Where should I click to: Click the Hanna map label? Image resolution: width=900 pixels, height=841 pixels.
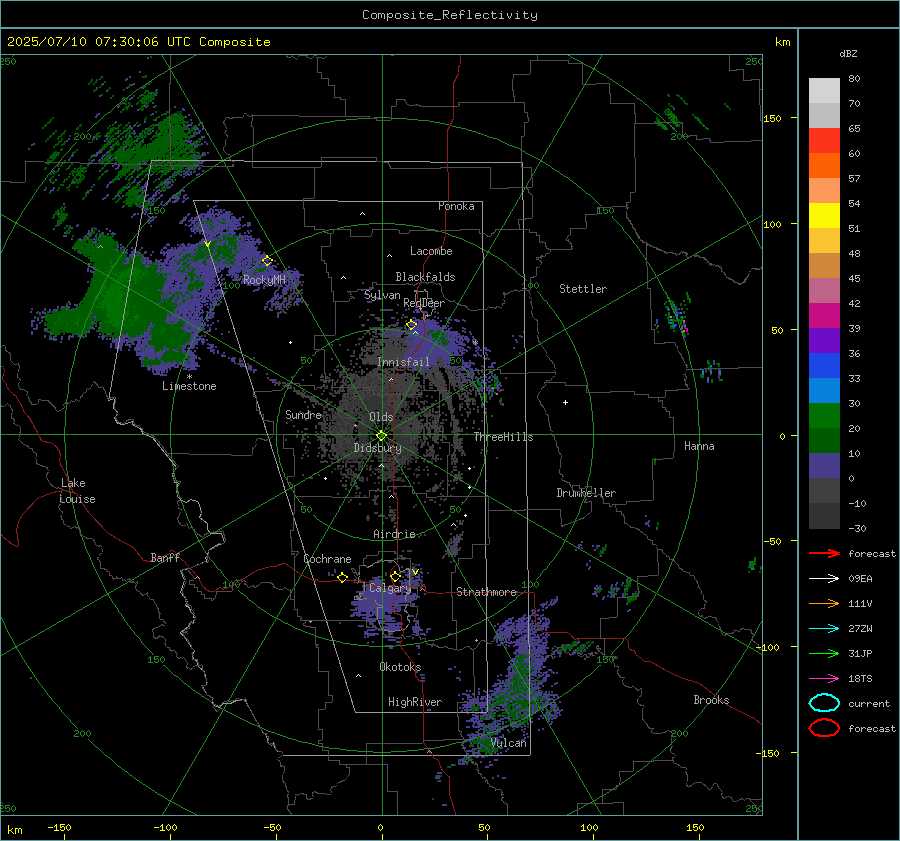click(x=699, y=446)
